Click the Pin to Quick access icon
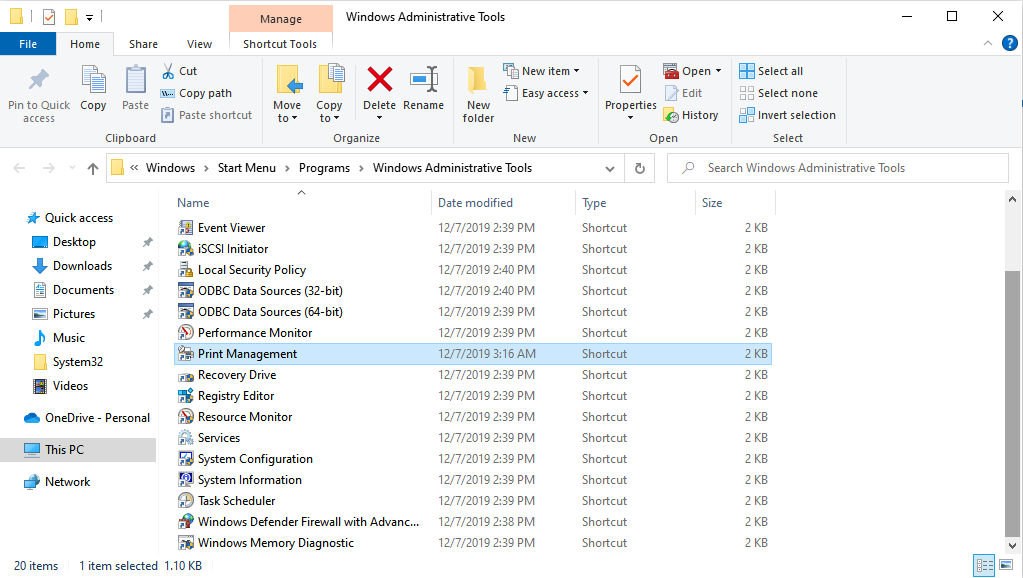Screen dimensions: 1023x578 (38, 80)
